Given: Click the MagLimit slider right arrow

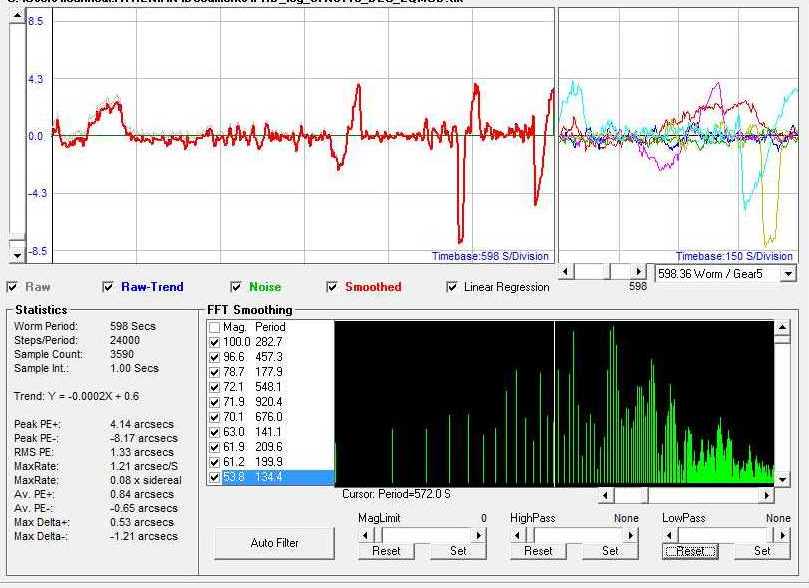Looking at the screenshot, I should 479,535.
